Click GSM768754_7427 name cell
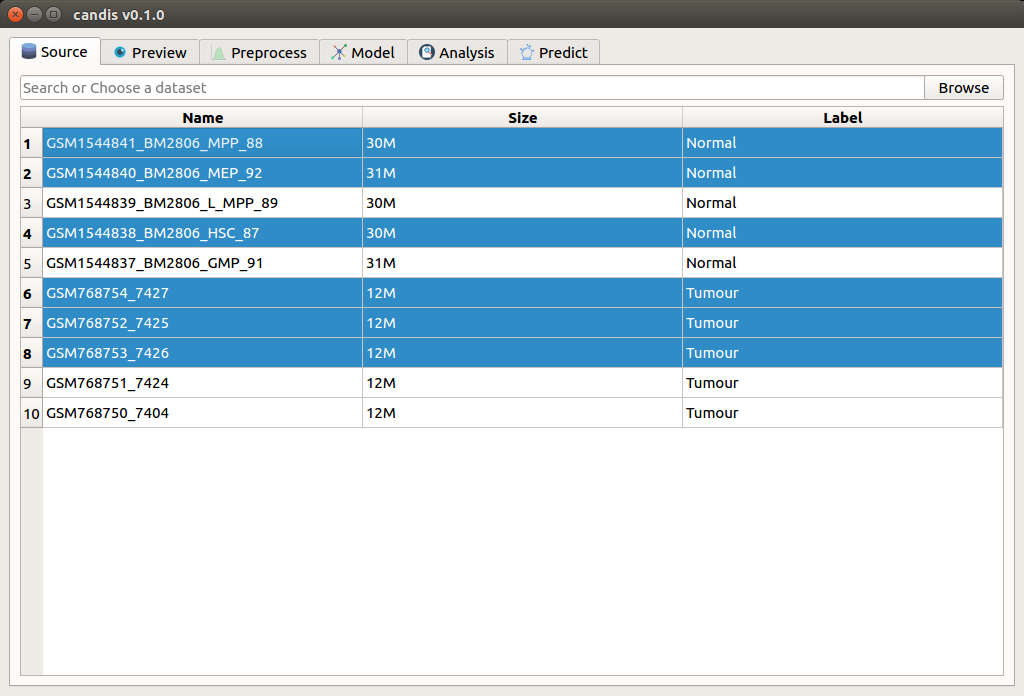This screenshot has width=1024, height=696. point(202,293)
